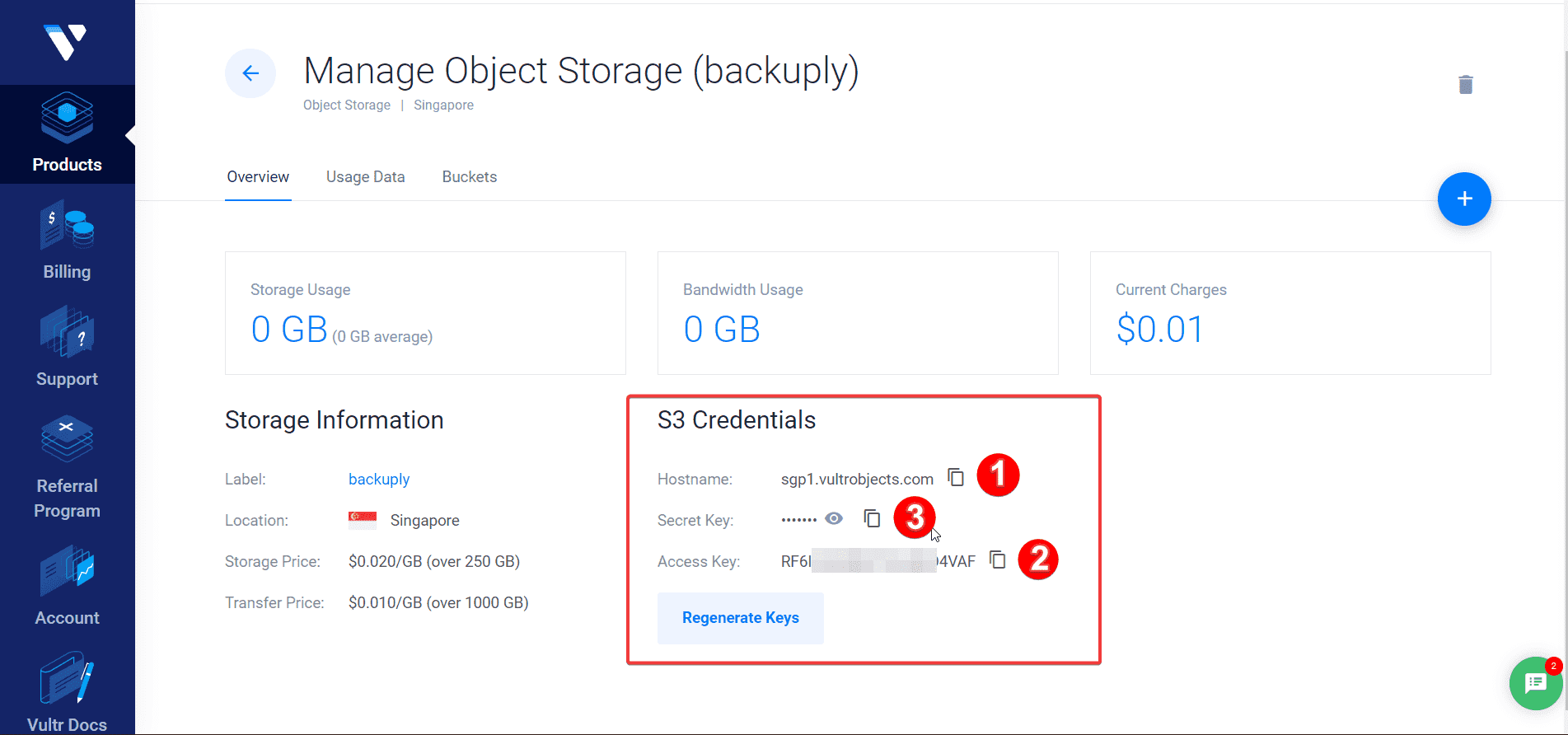
Task: Click the Regenerate Keys button
Action: click(740, 618)
